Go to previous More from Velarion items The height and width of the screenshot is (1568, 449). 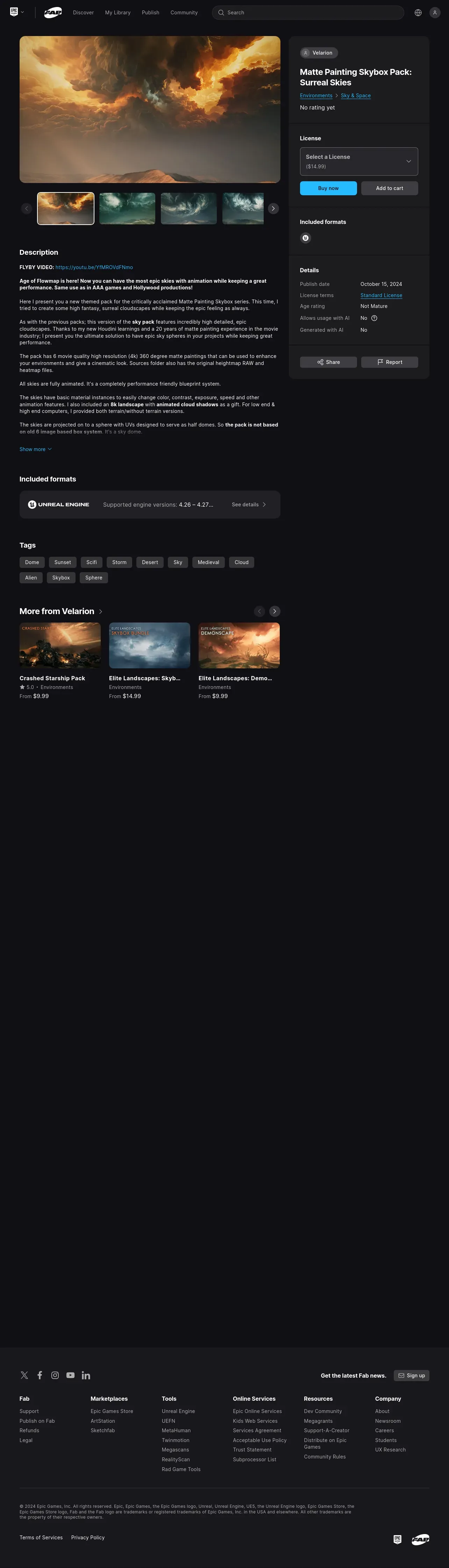coord(259,611)
